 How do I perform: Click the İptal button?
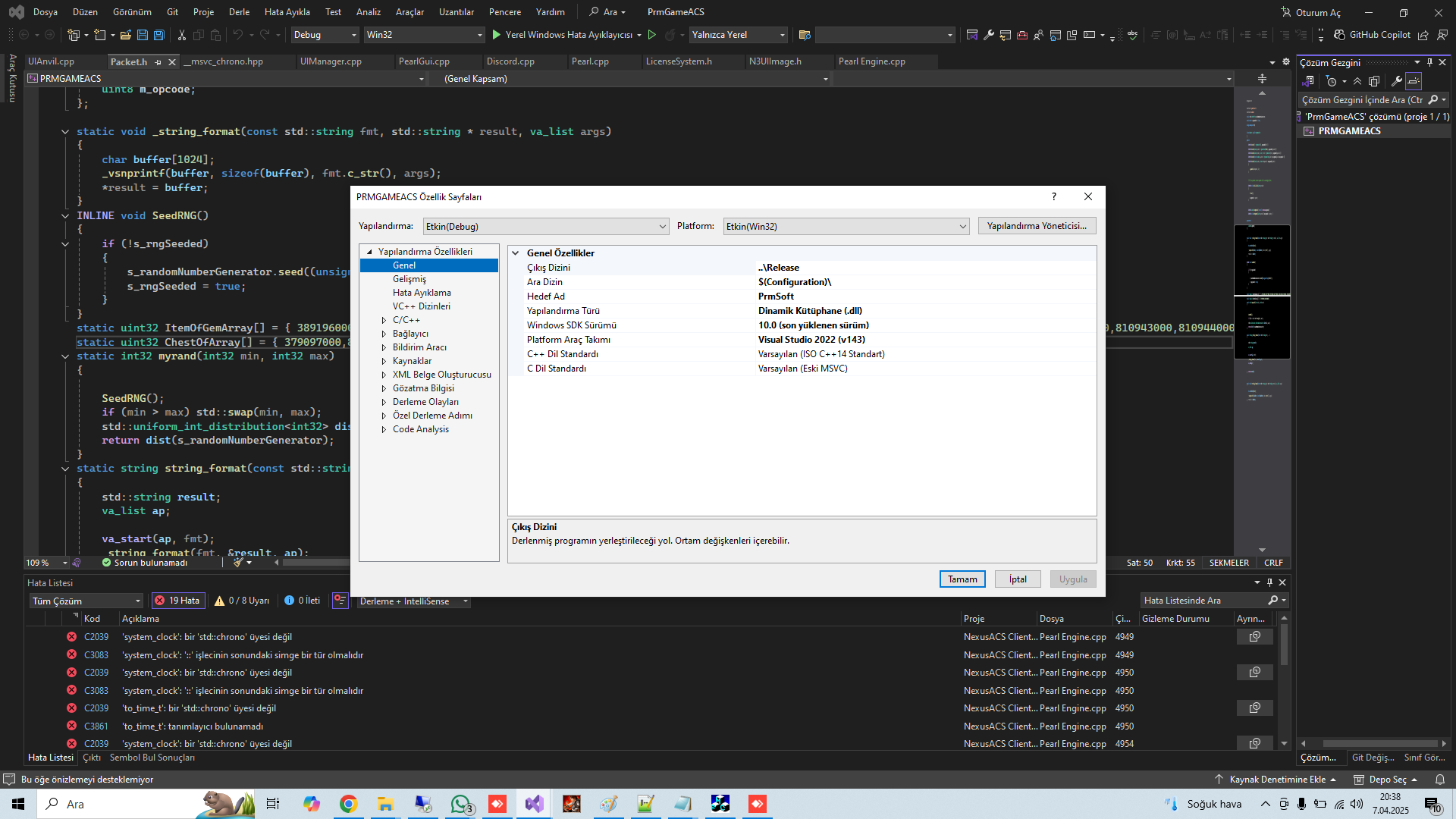pos(1018,579)
